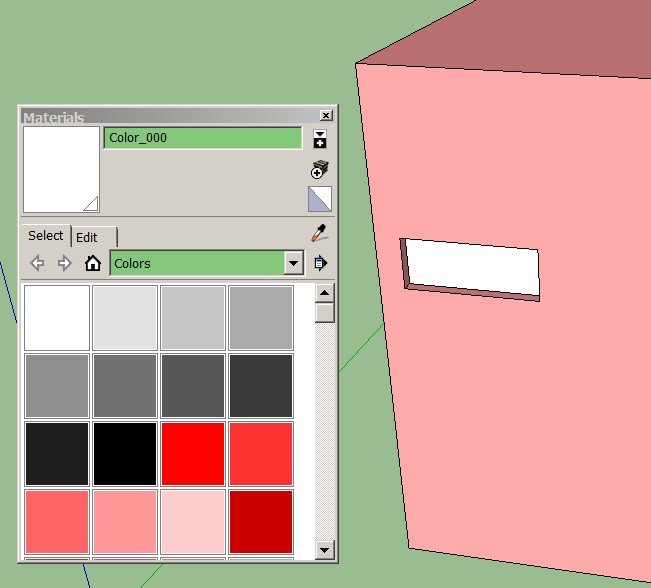Viewport: 651px width, 588px height.
Task: Click the back arrow in Materials browser
Action: pyautogui.click(x=38, y=264)
